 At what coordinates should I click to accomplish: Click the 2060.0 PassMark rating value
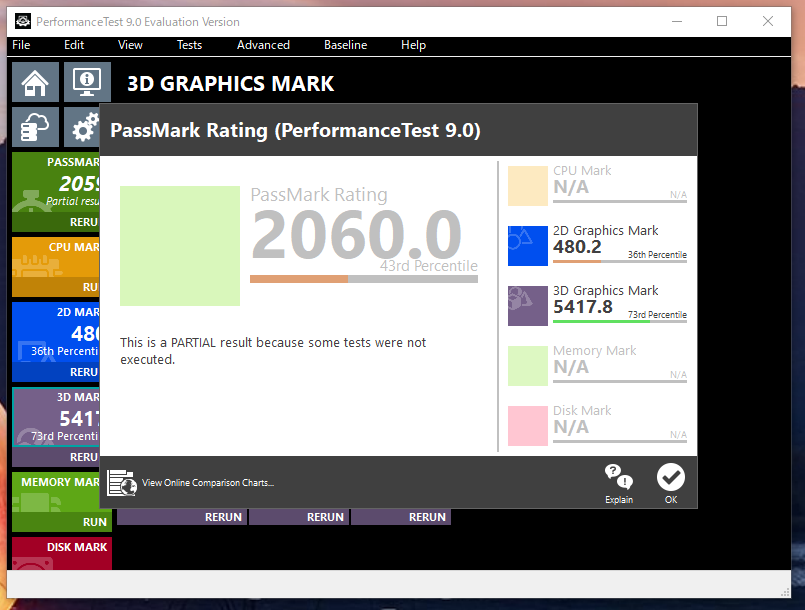[x=356, y=234]
